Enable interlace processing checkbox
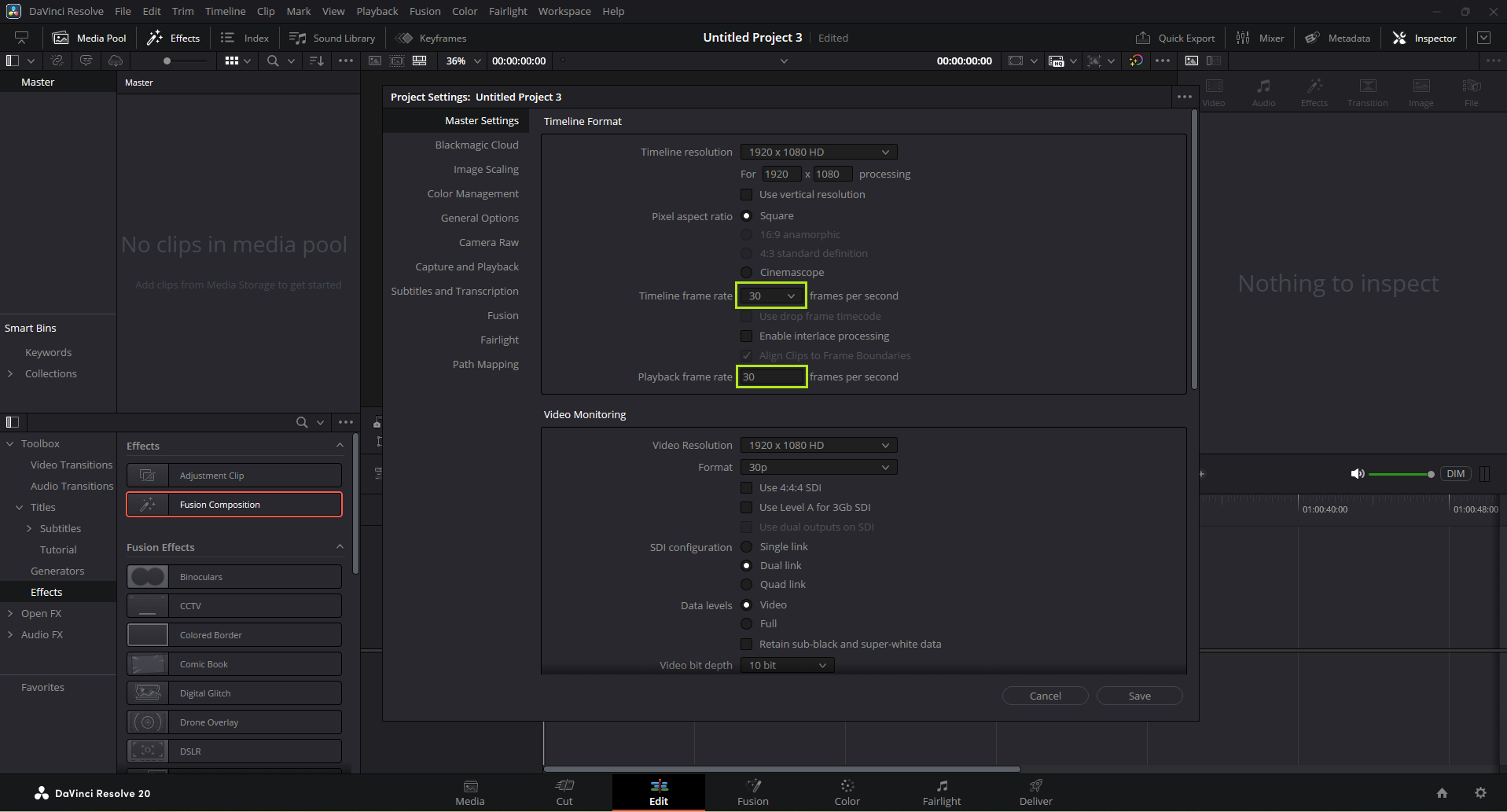The image size is (1507, 812). [x=747, y=336]
